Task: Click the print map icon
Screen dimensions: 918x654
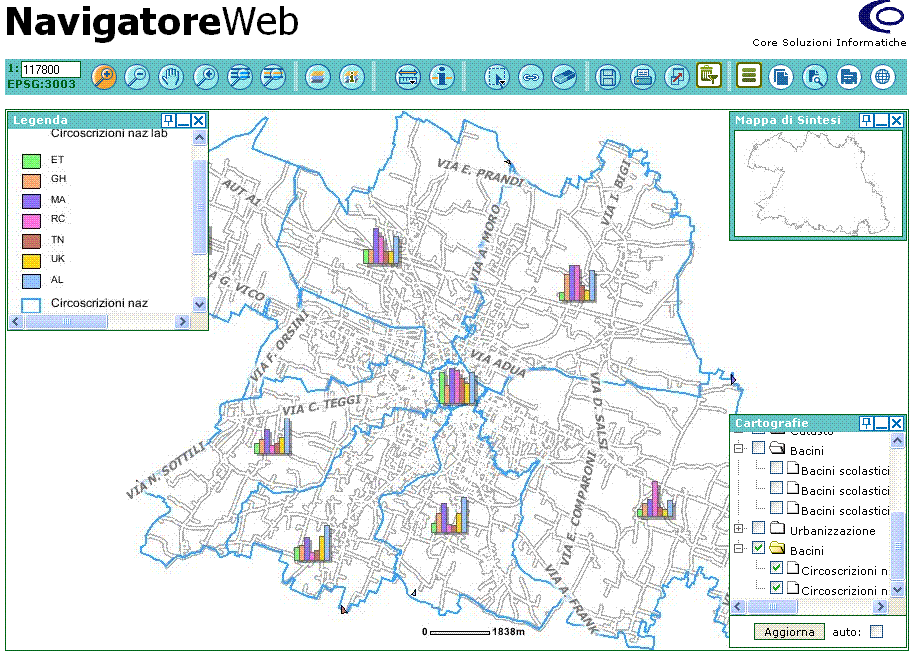Action: point(642,76)
